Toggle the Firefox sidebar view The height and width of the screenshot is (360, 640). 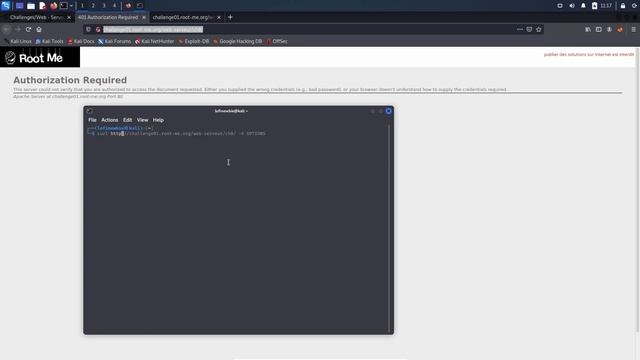(598, 29)
